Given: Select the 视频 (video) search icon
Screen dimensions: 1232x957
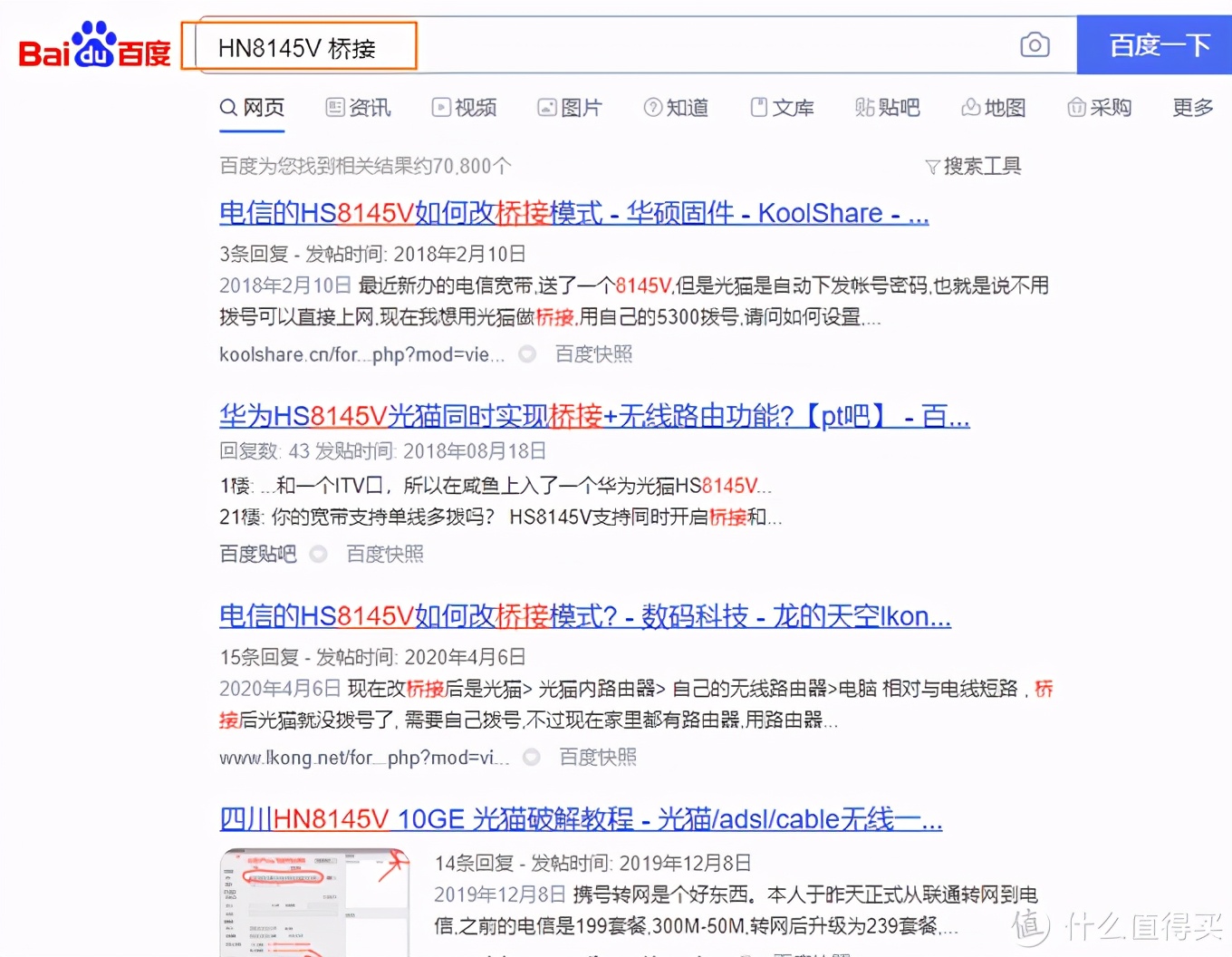Looking at the screenshot, I should (x=443, y=107).
